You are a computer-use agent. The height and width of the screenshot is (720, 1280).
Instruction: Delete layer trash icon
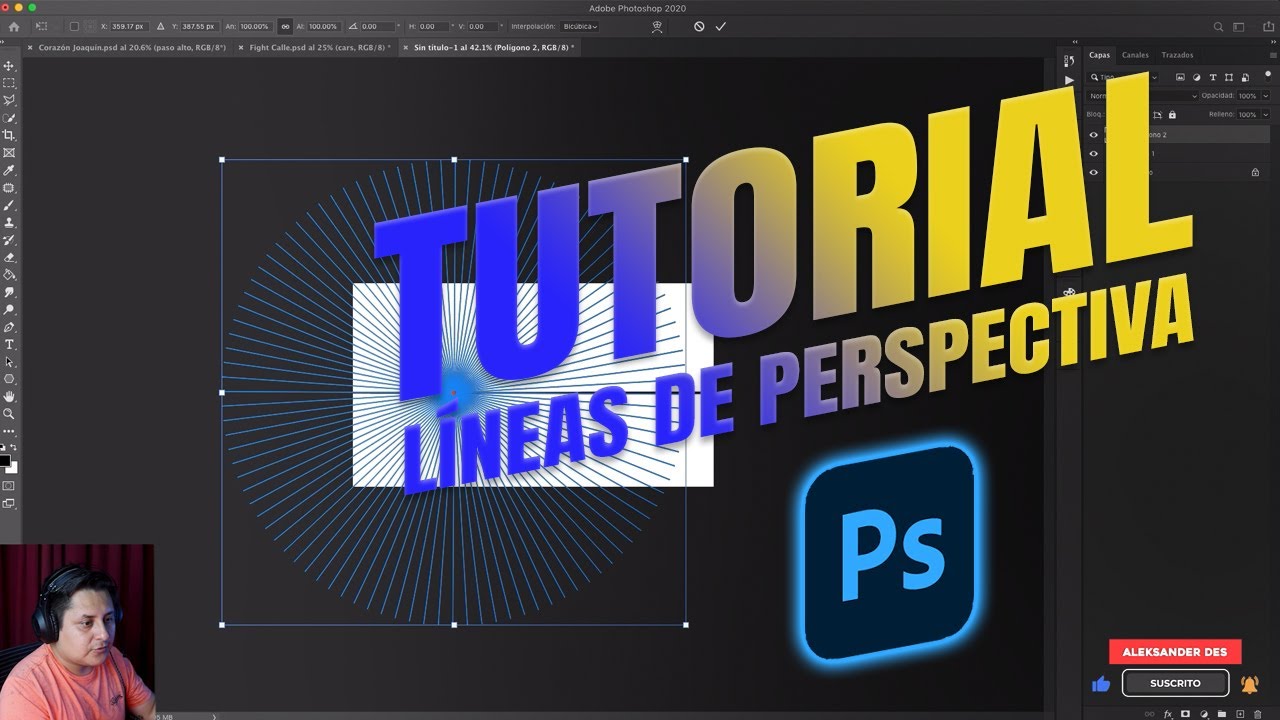(1257, 714)
